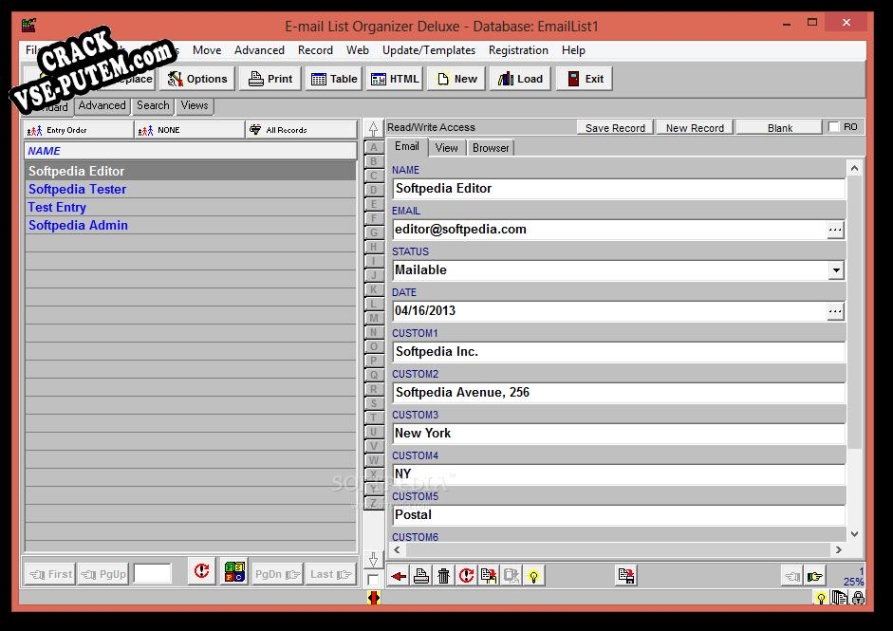Open the Table view from toolbar

[x=334, y=79]
